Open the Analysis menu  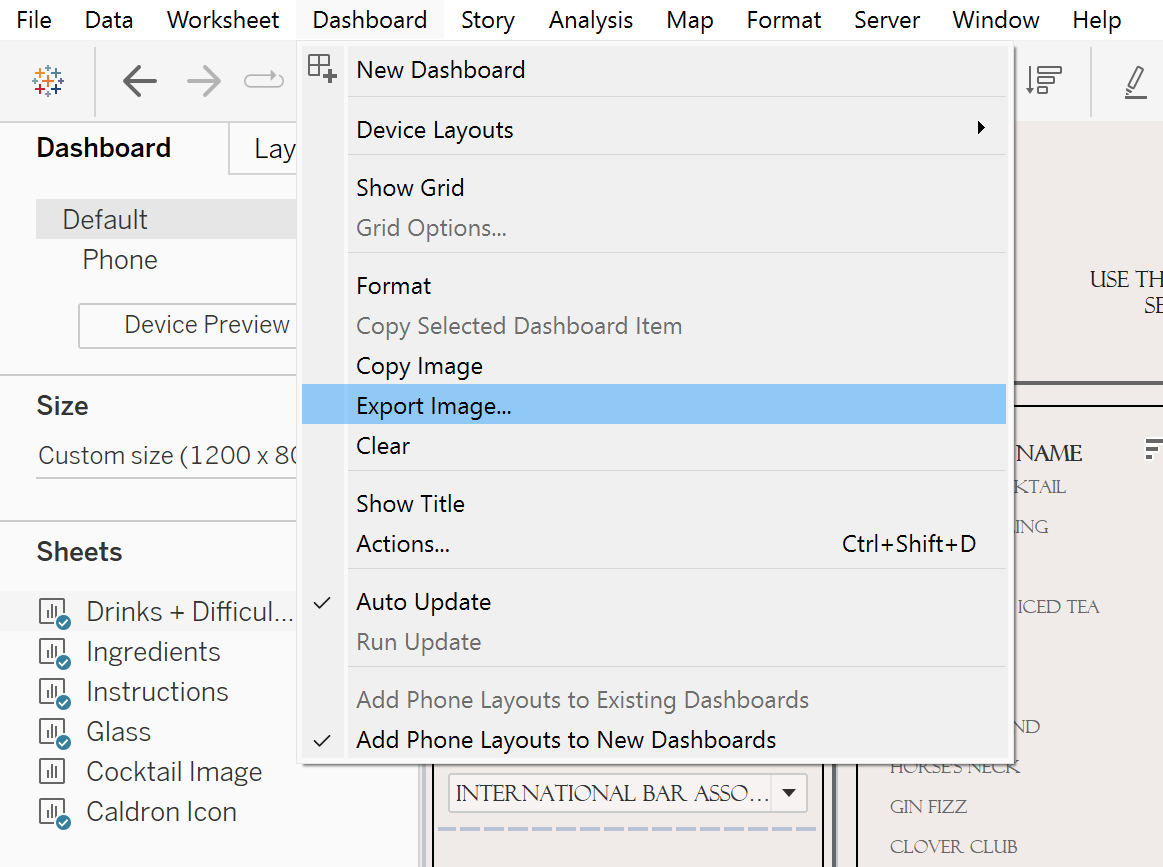(x=590, y=20)
